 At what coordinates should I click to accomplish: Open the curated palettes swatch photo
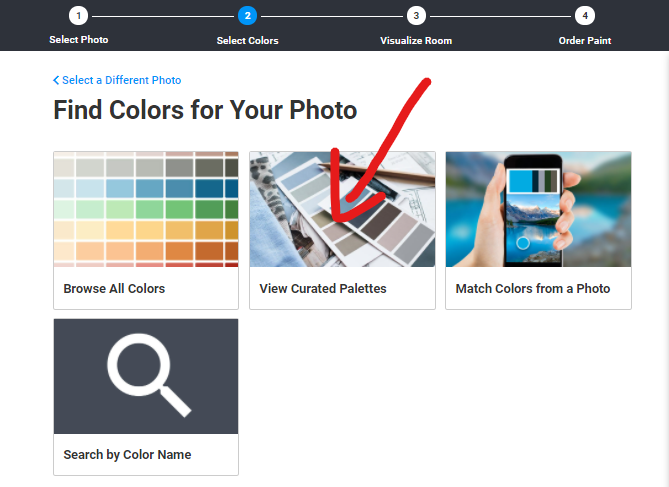click(x=342, y=209)
